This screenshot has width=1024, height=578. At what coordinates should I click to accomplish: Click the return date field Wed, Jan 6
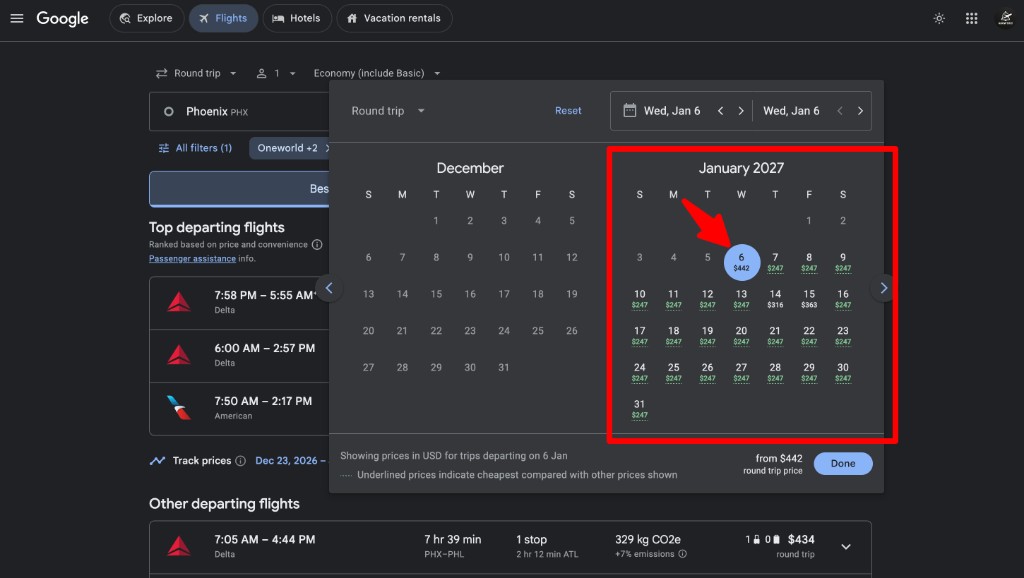791,111
